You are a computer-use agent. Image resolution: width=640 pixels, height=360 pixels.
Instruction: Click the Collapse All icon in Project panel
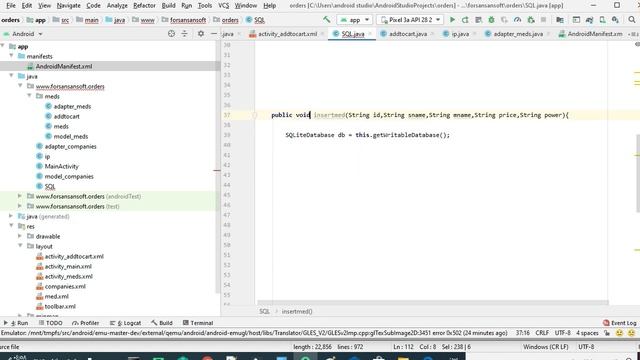[x=184, y=34]
